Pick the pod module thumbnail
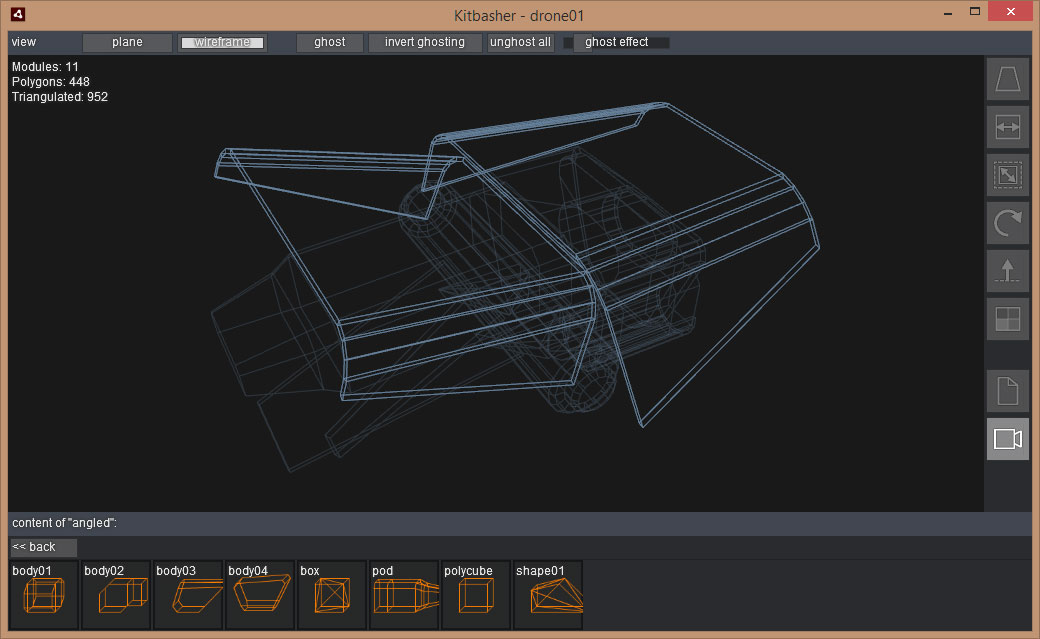This screenshot has height=639, width=1040. pyautogui.click(x=404, y=595)
